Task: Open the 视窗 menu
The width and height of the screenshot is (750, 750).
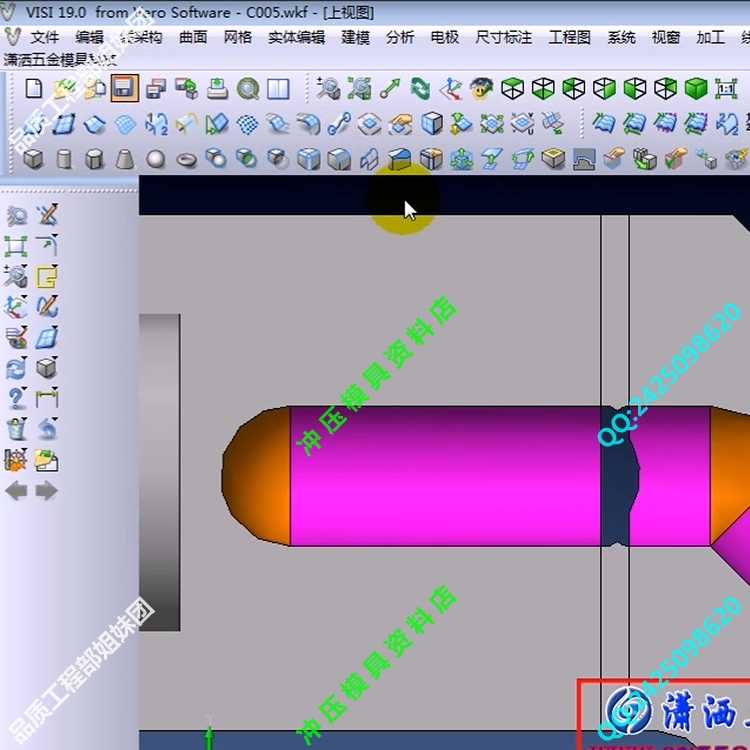Action: click(x=666, y=37)
